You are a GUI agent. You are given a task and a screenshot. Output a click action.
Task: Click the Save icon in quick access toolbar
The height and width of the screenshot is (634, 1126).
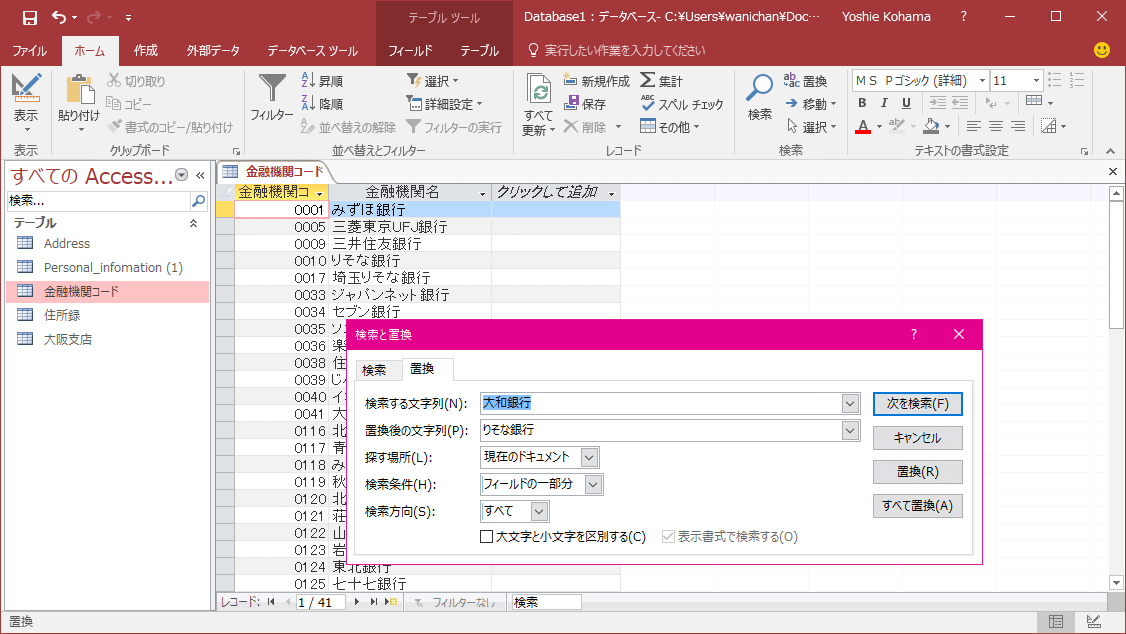click(29, 17)
